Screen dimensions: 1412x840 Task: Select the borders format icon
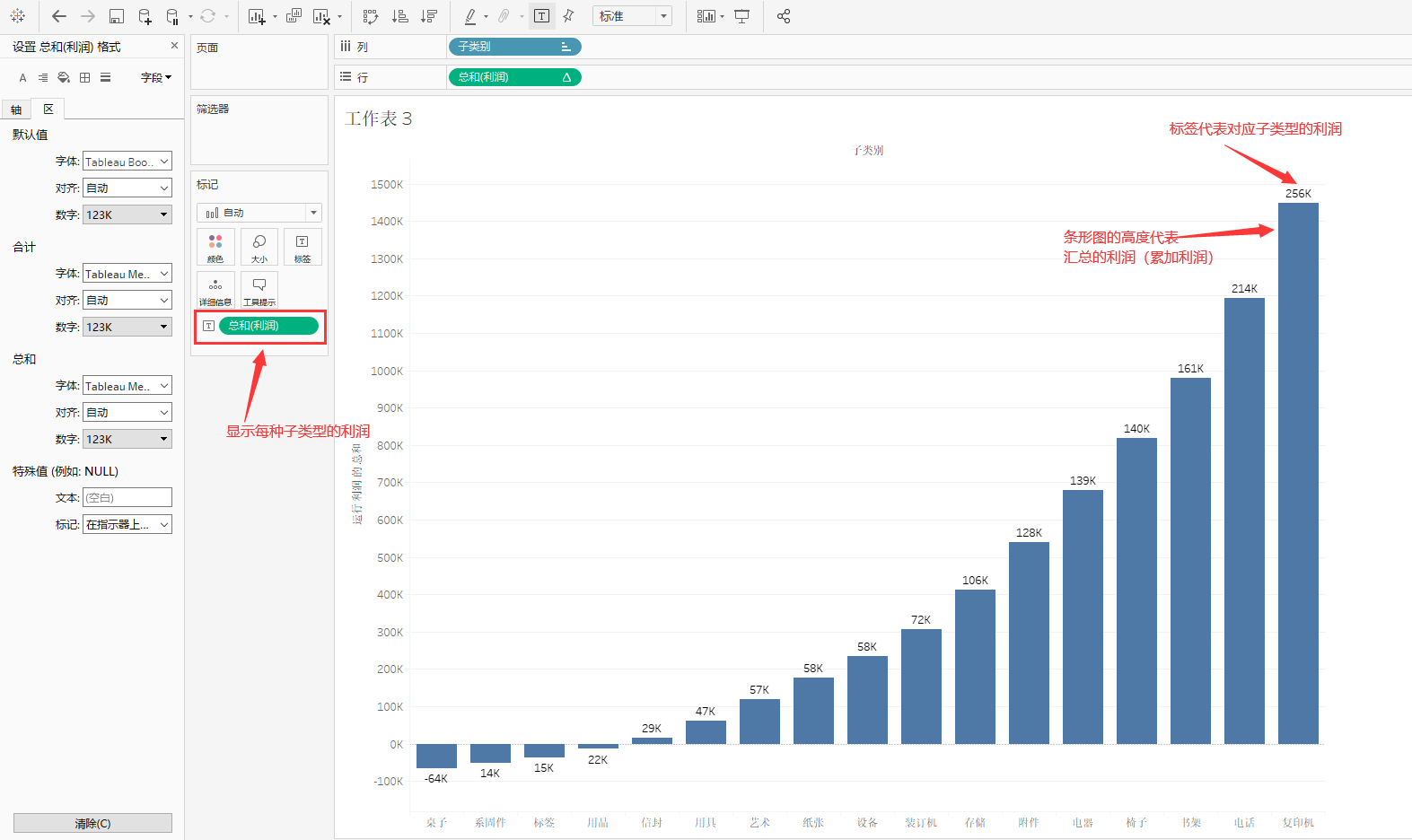(x=84, y=78)
